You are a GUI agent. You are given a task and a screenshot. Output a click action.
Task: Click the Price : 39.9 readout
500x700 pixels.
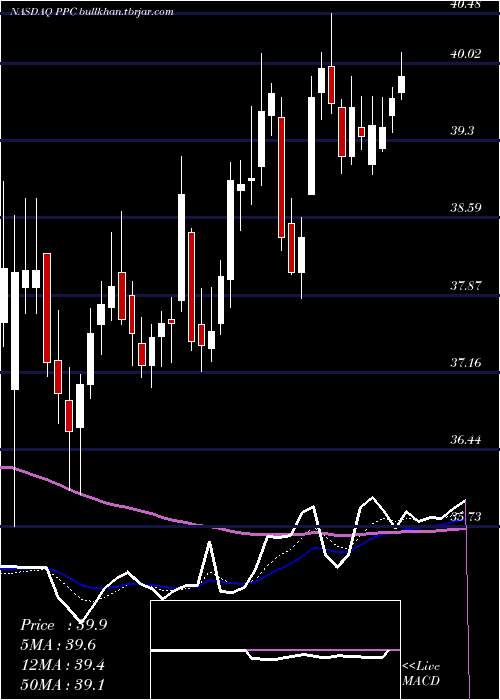pos(63,625)
